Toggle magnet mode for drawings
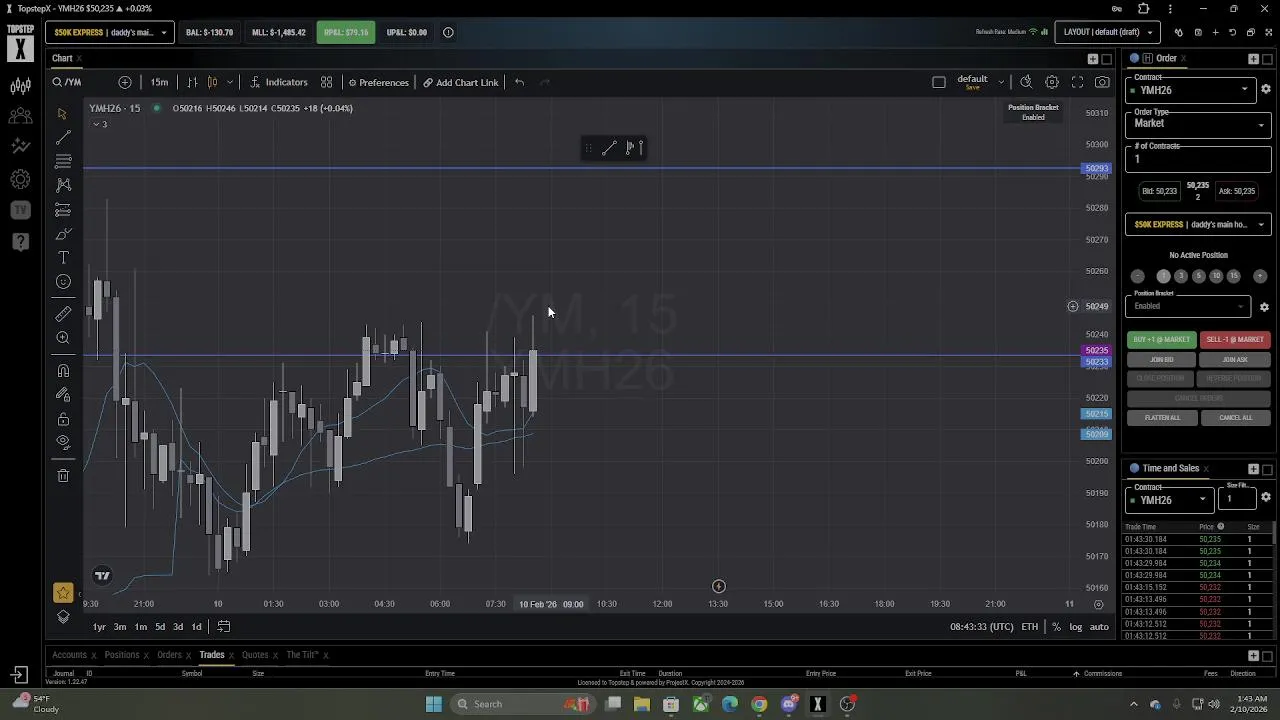Image resolution: width=1280 pixels, height=720 pixels. click(x=63, y=371)
